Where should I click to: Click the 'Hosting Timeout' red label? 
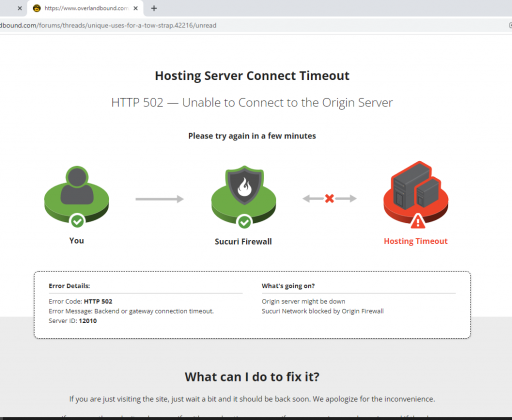(x=416, y=241)
